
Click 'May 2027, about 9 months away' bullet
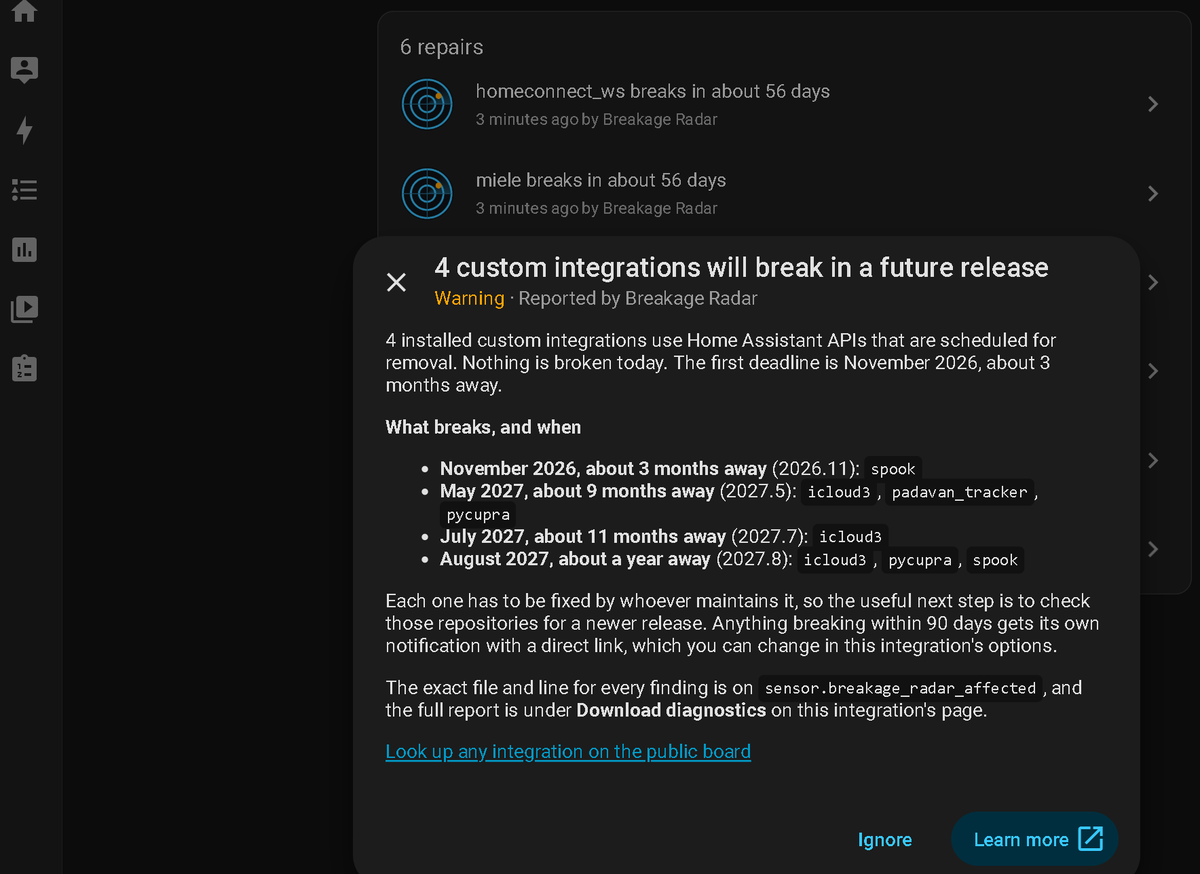coord(577,491)
